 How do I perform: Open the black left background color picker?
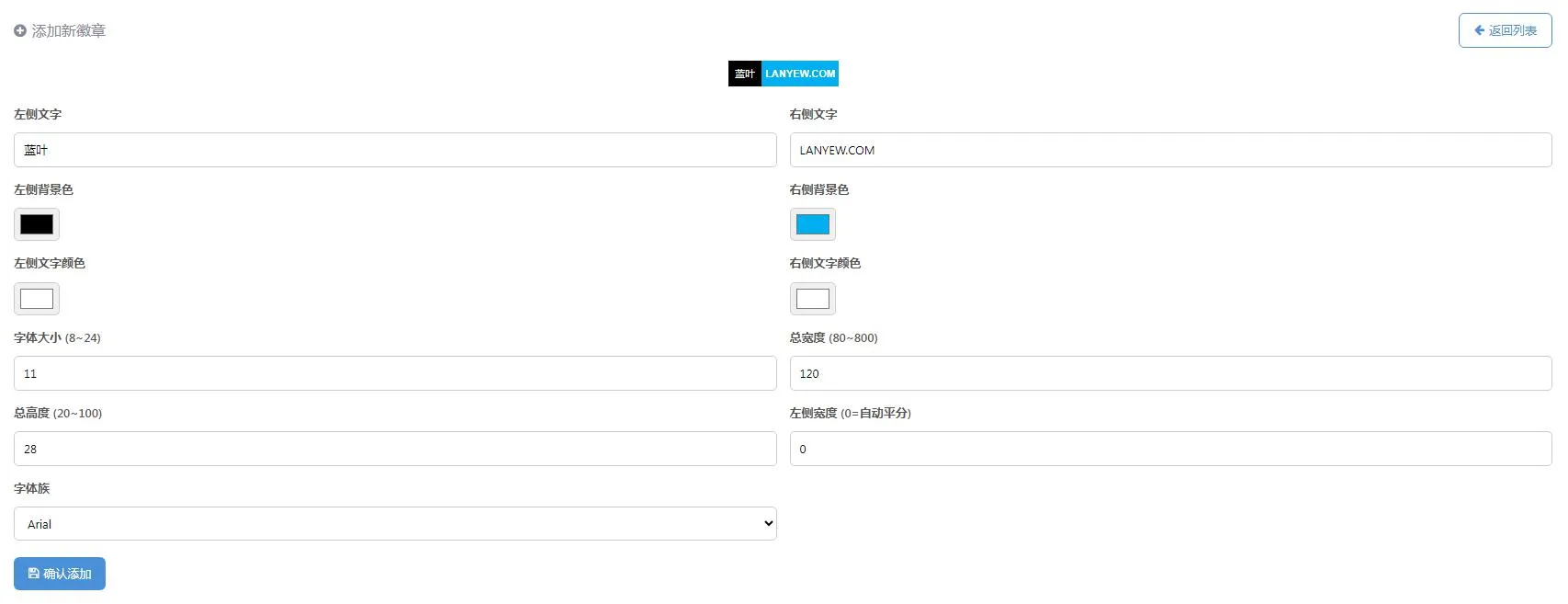click(x=37, y=224)
